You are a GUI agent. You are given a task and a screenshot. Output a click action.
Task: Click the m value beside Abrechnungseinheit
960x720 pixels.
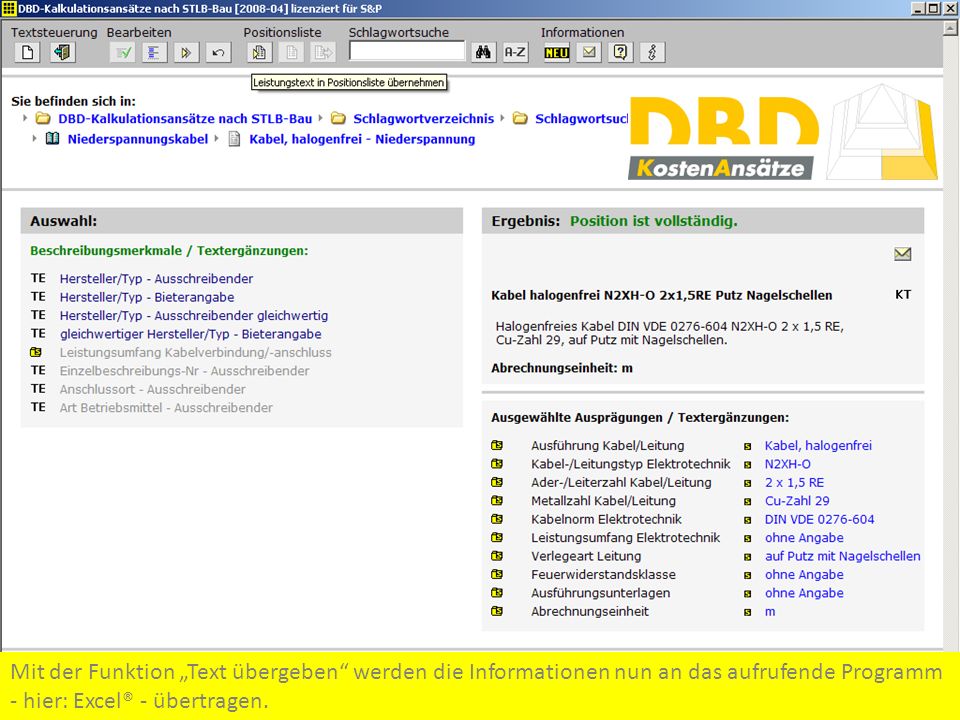[x=770, y=612]
